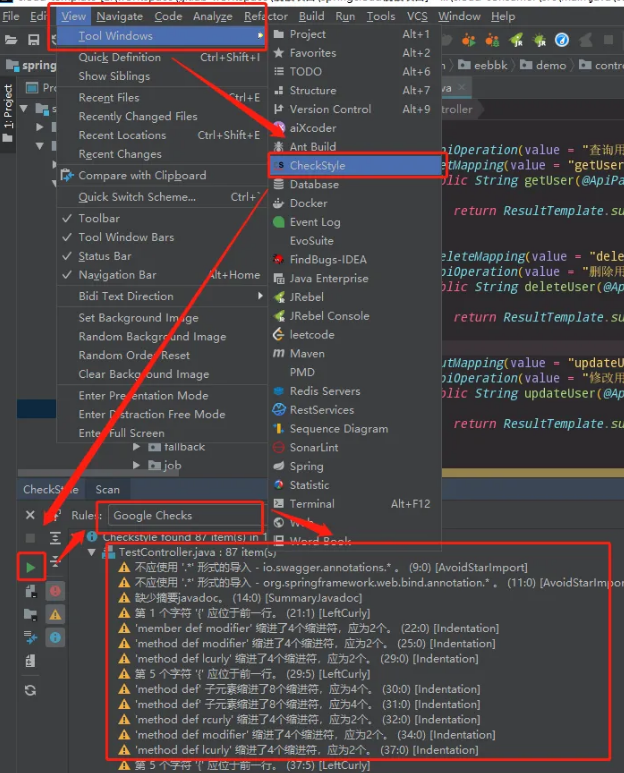Open the View menu

tap(73, 16)
